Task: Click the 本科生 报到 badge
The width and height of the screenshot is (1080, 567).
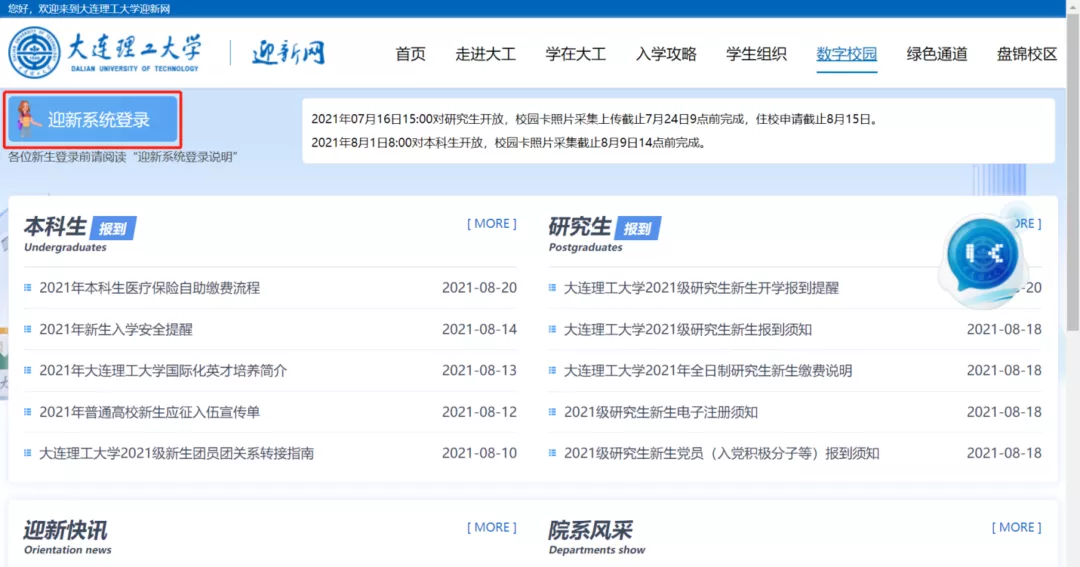Action: (113, 229)
